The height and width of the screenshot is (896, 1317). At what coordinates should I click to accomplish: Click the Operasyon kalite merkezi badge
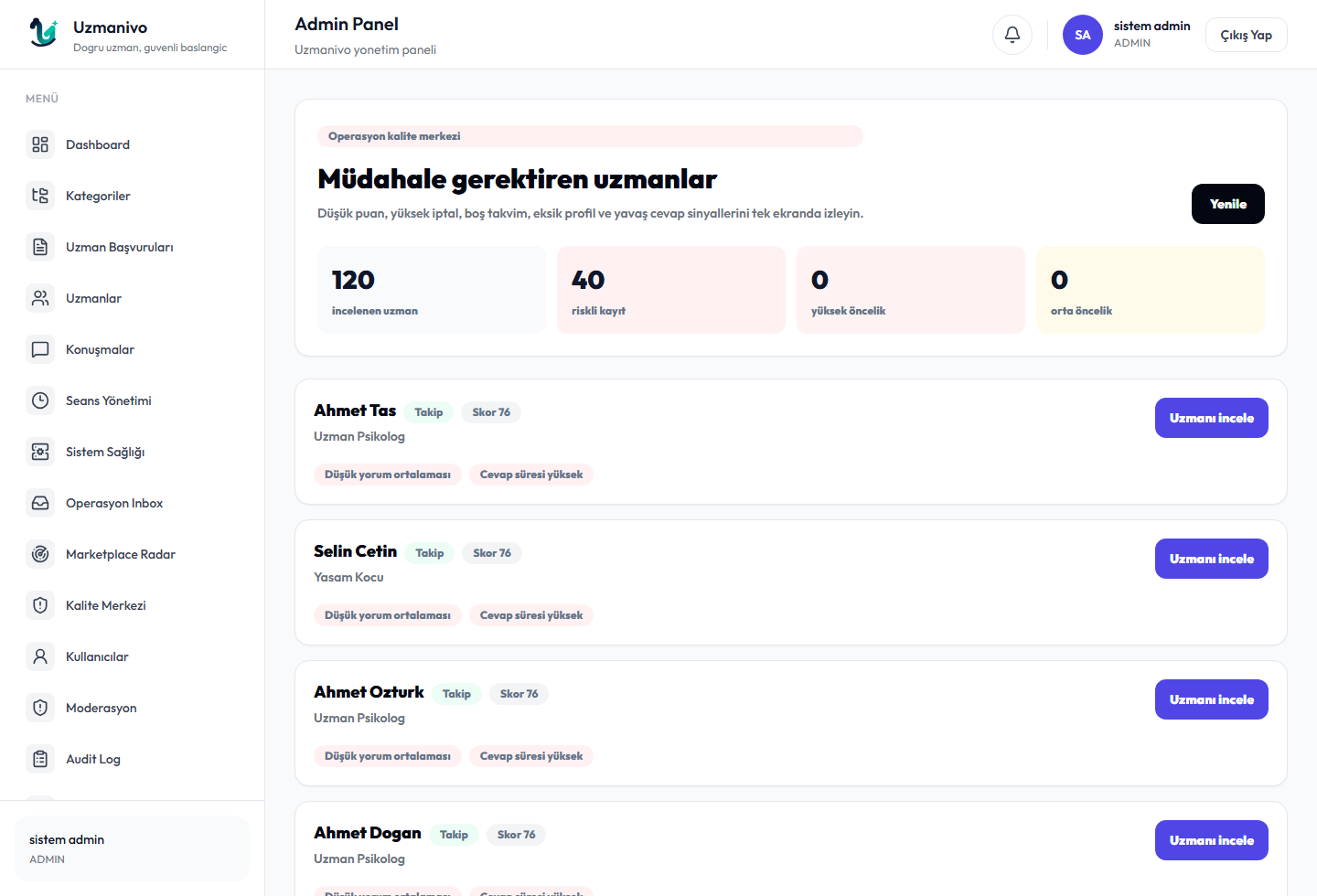[x=590, y=136]
